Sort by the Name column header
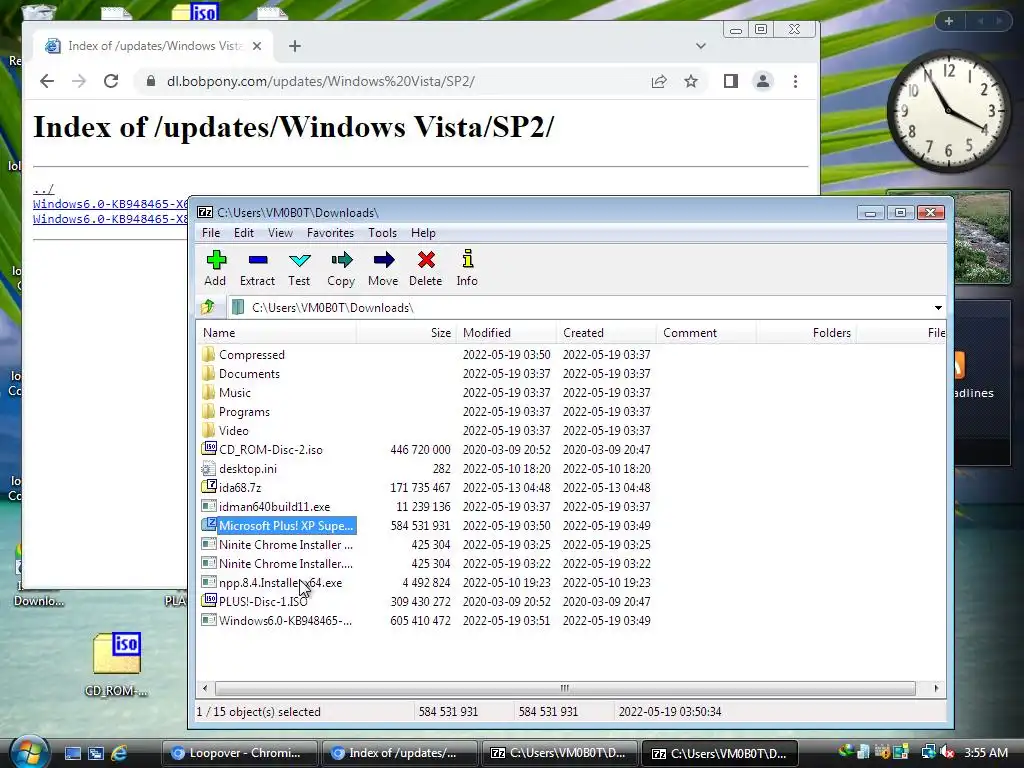1024x768 pixels. 277,332
